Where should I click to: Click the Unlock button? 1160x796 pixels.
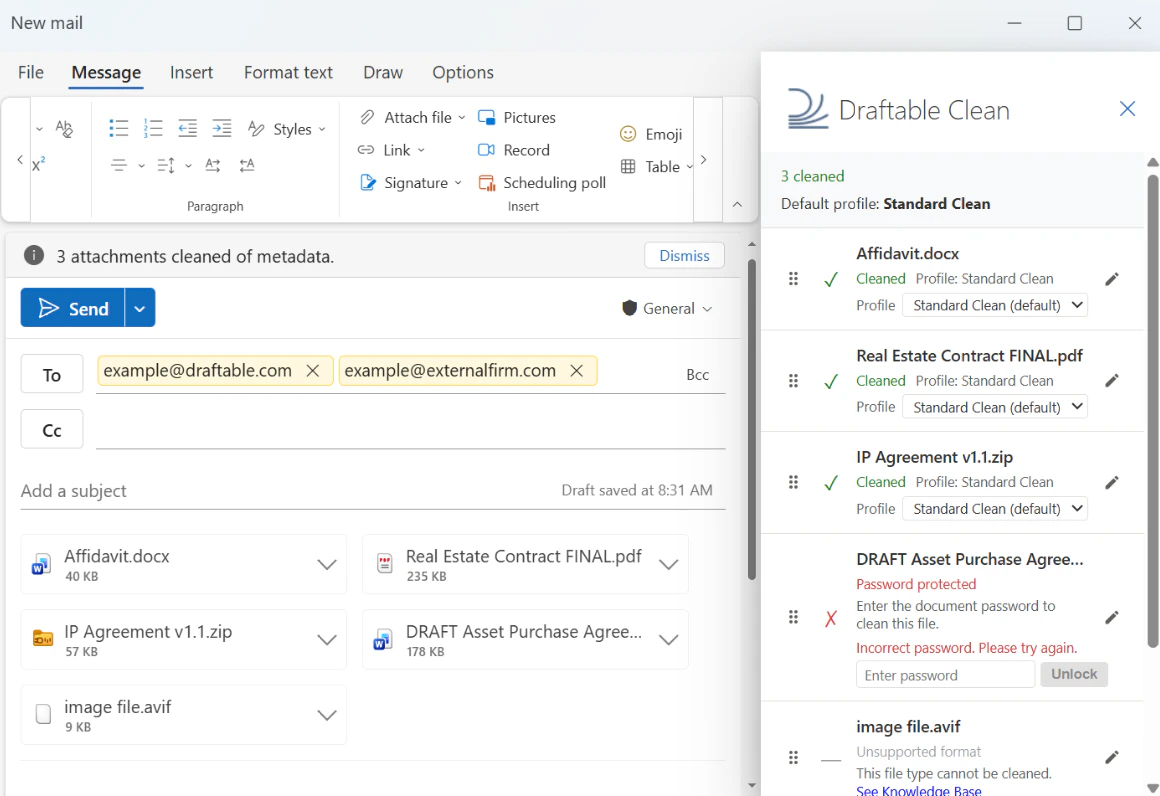coord(1073,674)
